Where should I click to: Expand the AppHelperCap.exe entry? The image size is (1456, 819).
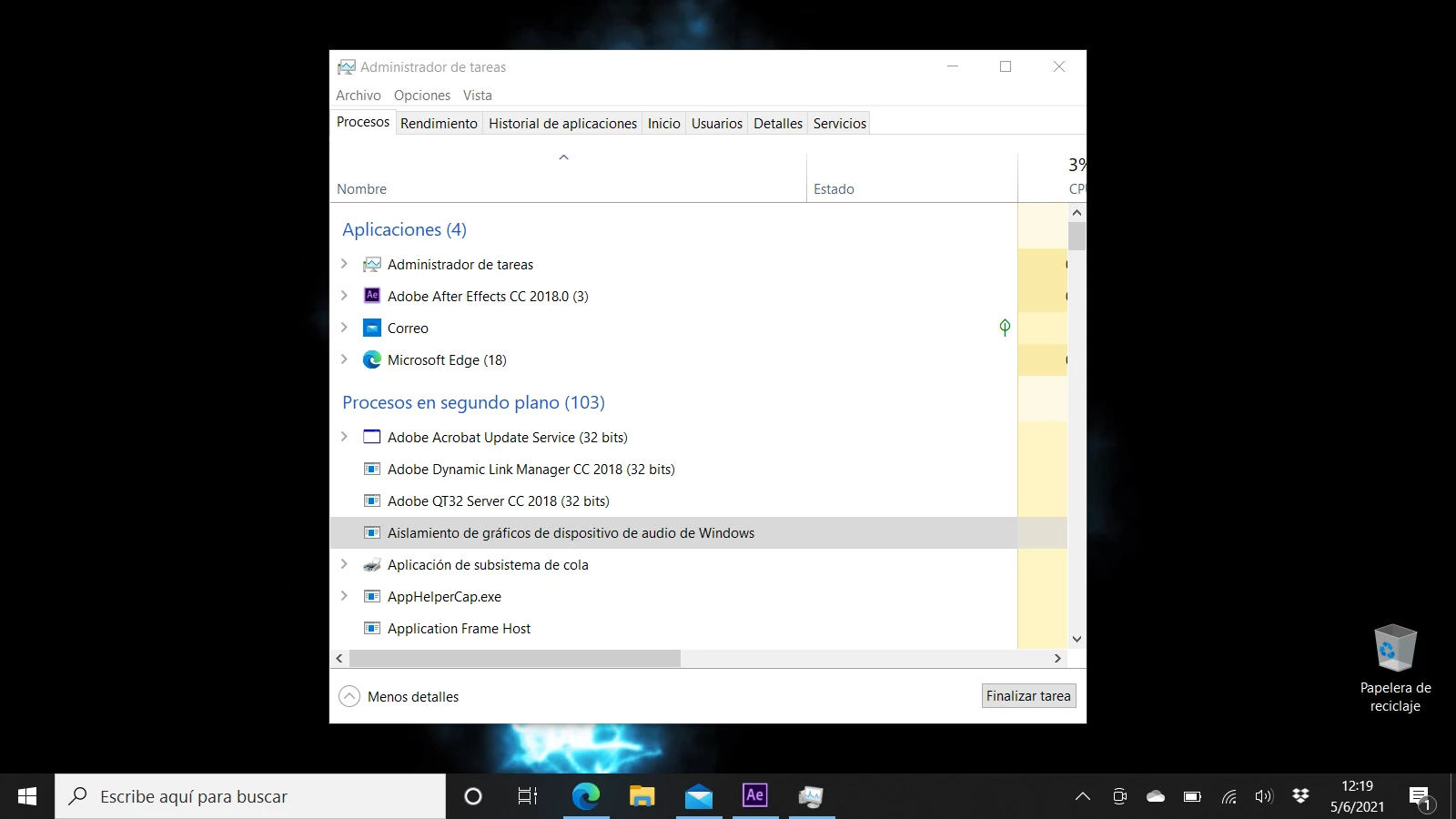[x=344, y=596]
